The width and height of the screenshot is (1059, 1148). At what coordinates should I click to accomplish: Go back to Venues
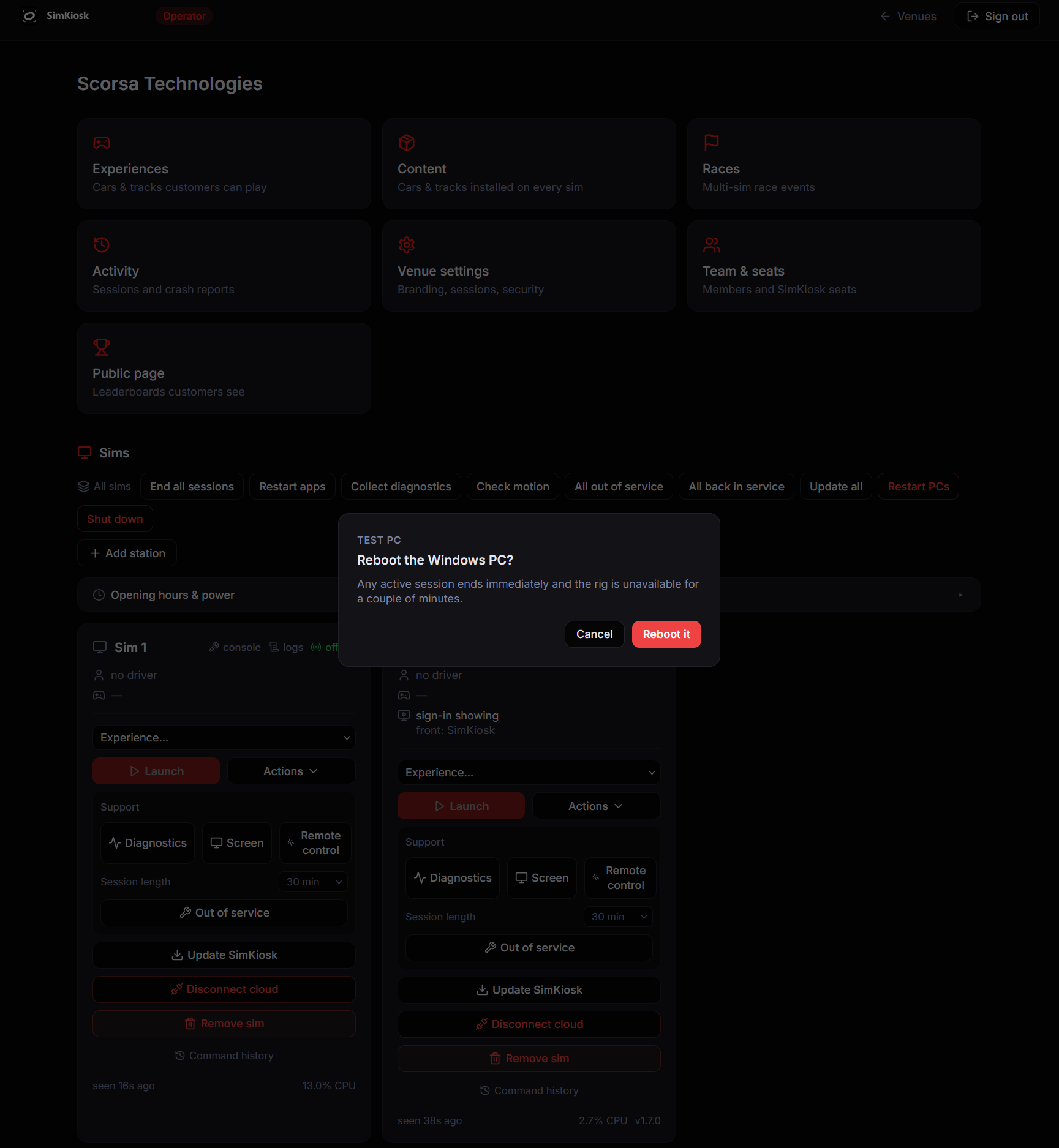click(x=908, y=17)
